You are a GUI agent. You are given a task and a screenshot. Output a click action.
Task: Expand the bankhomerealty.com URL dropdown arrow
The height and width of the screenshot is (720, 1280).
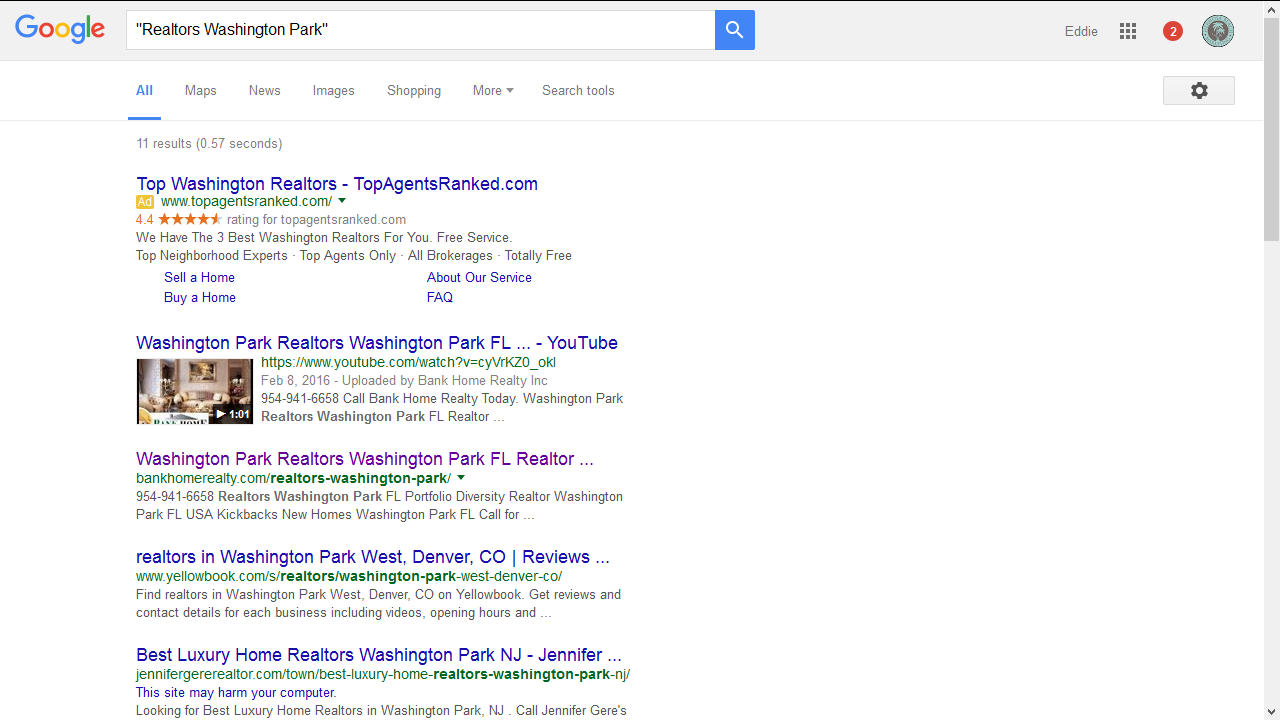(x=461, y=478)
